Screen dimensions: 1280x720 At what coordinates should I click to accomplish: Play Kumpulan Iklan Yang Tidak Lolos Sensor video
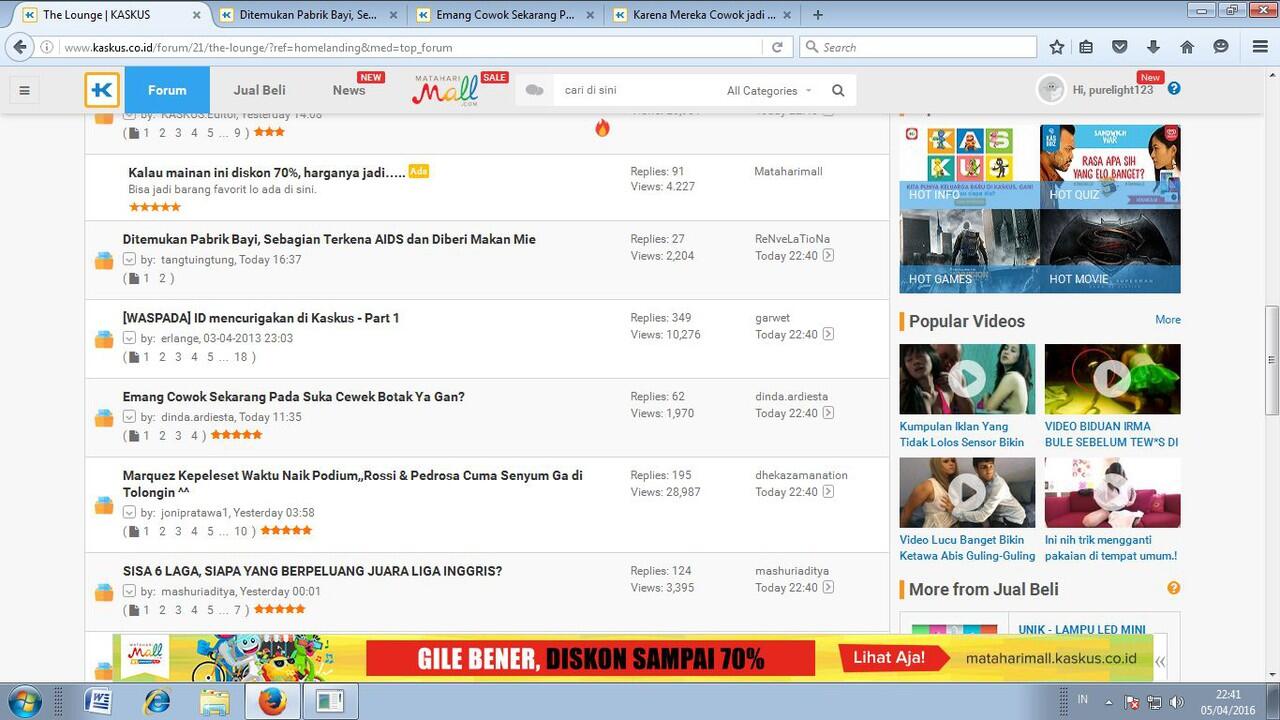[x=967, y=379]
